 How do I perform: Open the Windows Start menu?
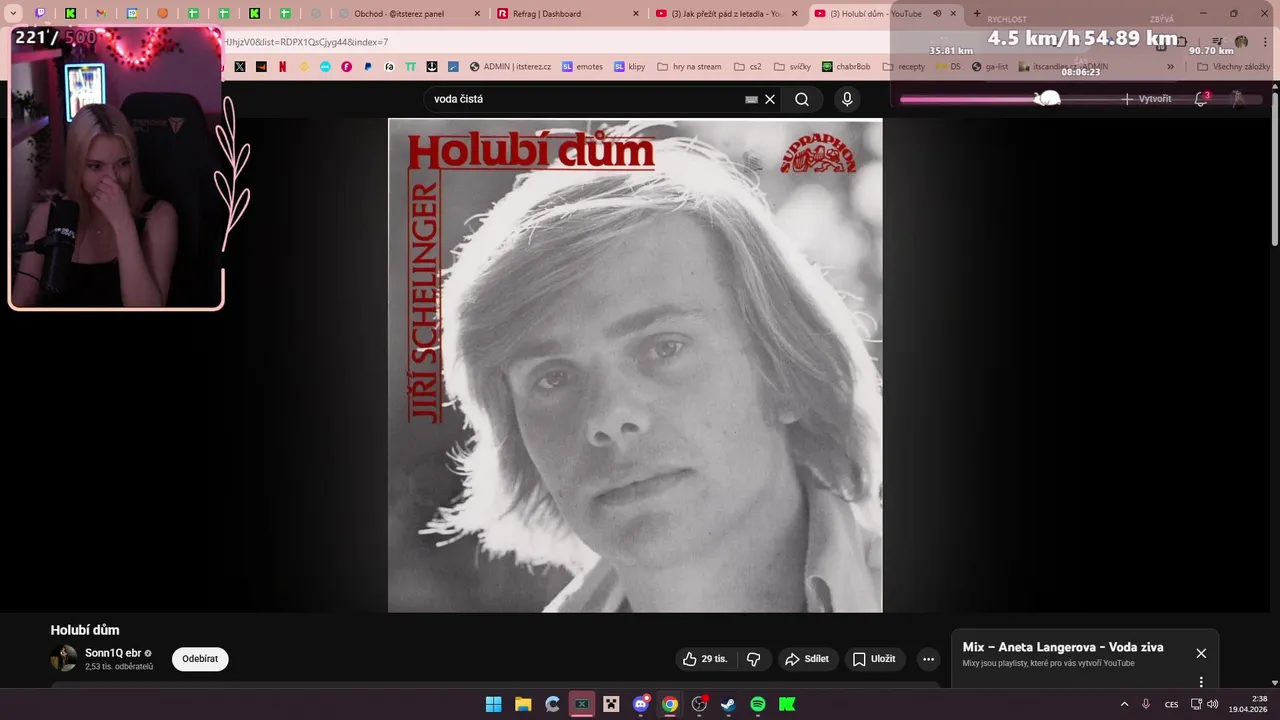click(493, 704)
